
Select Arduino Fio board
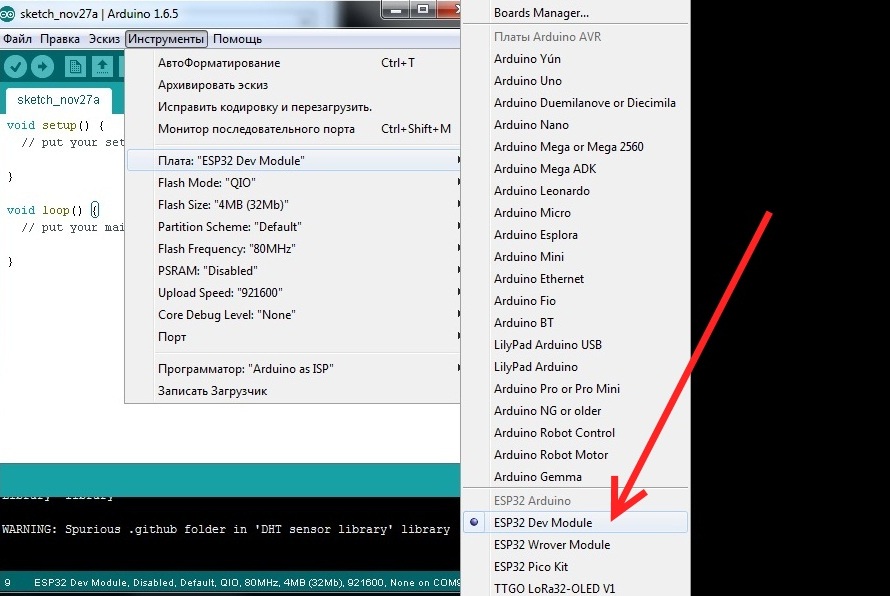575,301
